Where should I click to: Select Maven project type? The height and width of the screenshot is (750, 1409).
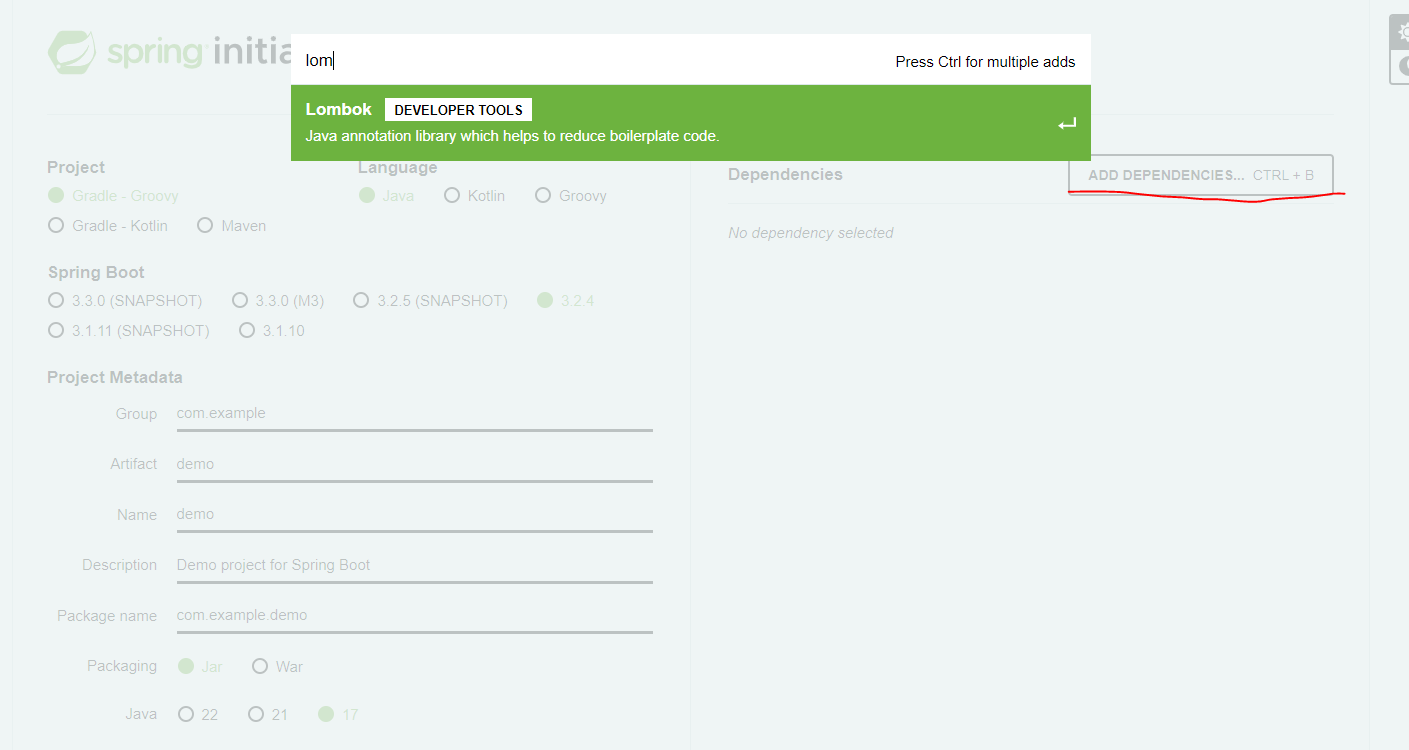coord(232,226)
